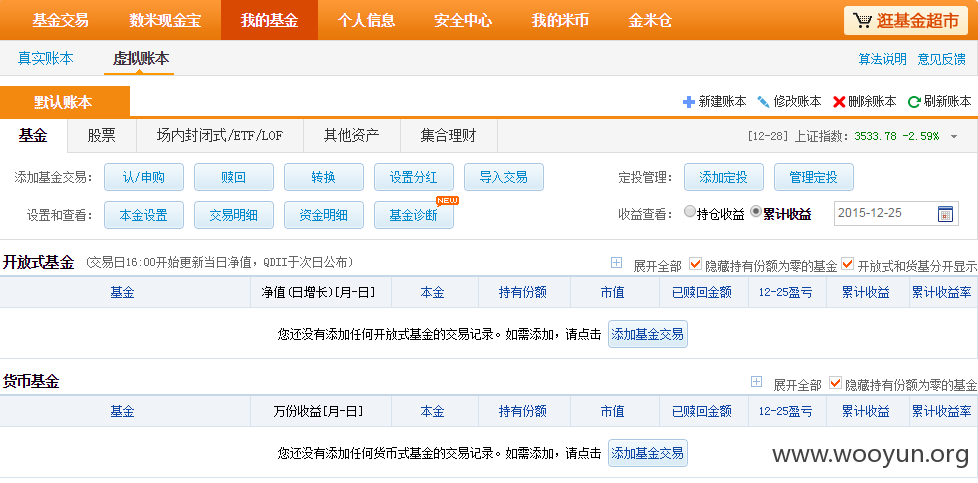
Task: Click 添加基金交易 in 货币基金 section
Action: (x=647, y=452)
